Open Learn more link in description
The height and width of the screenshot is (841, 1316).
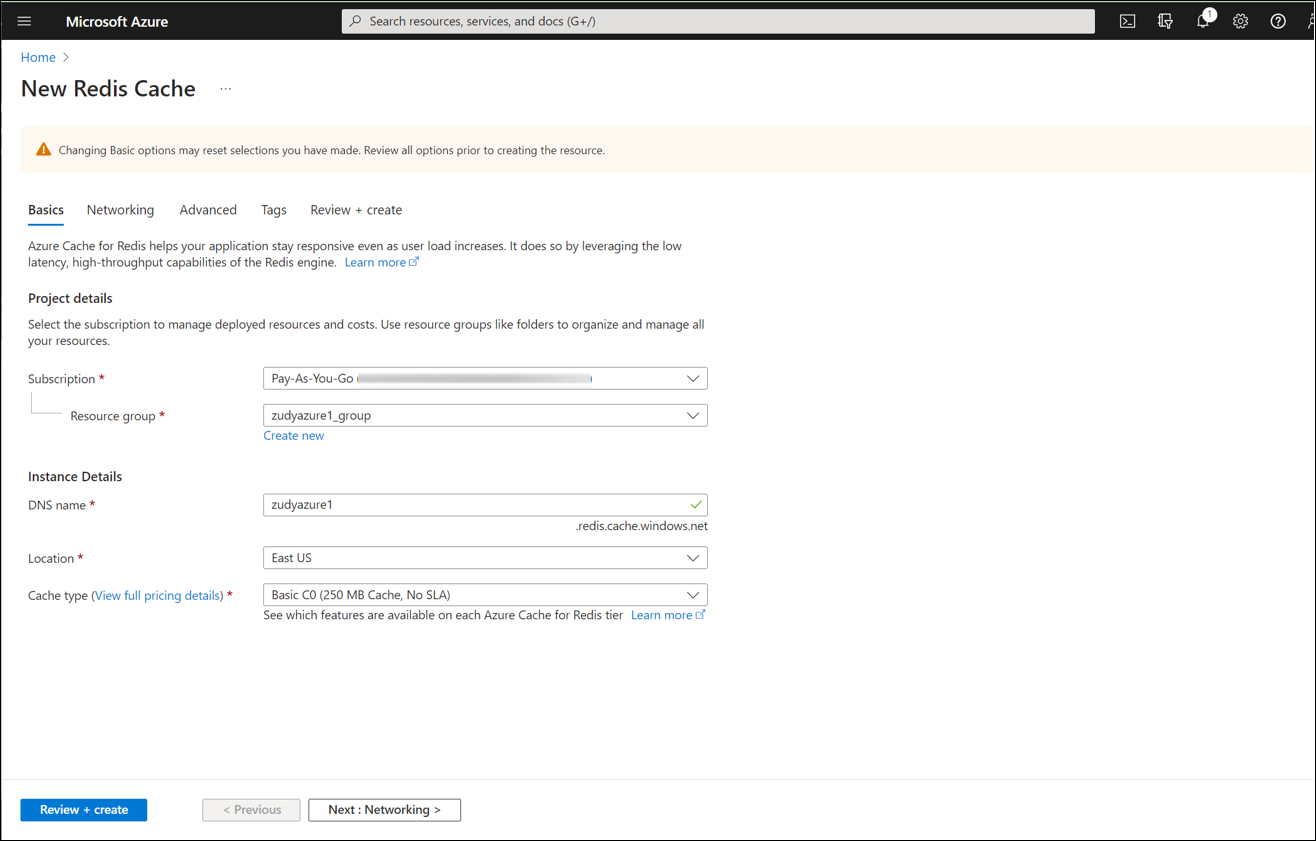(381, 262)
